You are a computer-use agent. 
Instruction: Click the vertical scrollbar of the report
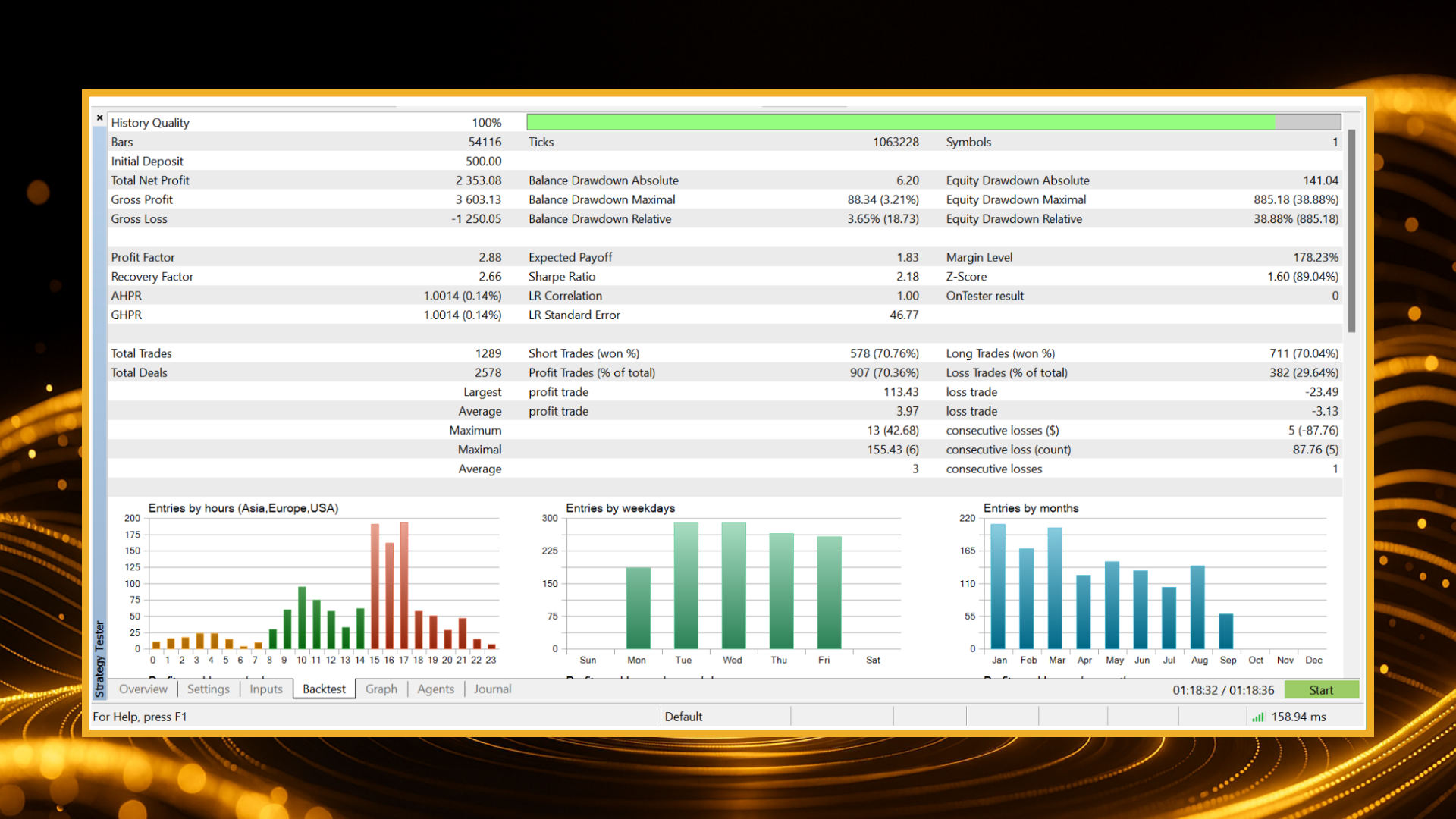1351,231
